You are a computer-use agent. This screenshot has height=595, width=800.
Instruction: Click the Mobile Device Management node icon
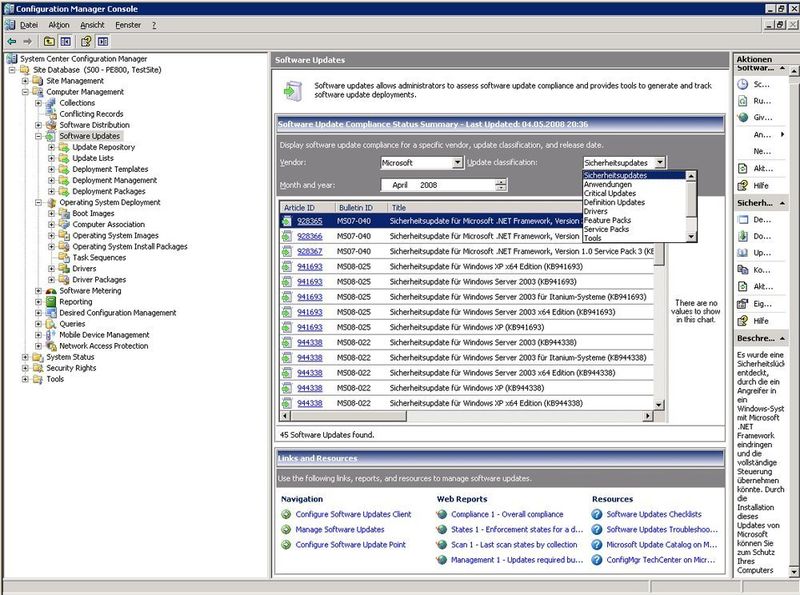pyautogui.click(x=51, y=335)
